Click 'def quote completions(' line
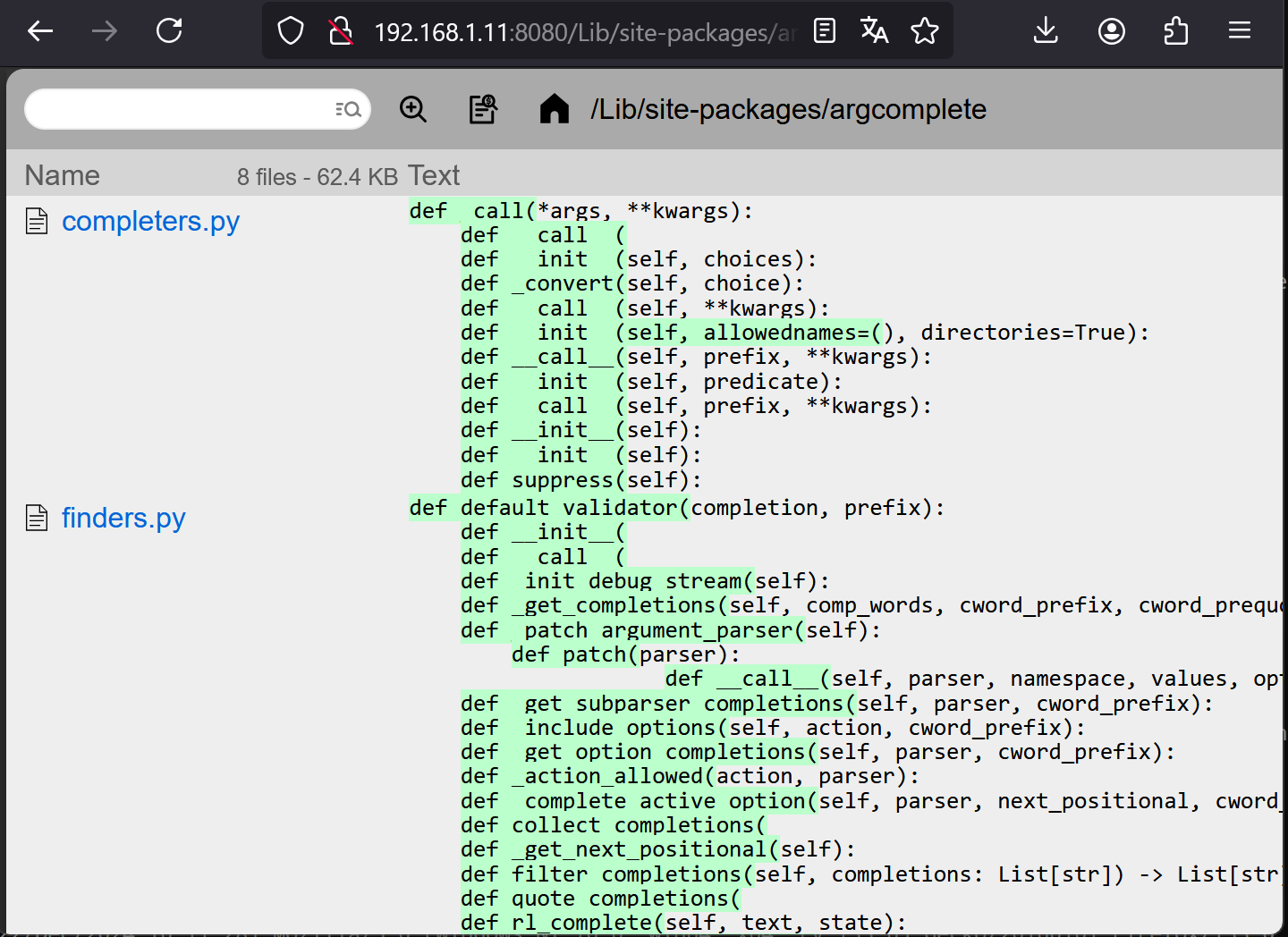This screenshot has height=937, width=1288. click(601, 899)
